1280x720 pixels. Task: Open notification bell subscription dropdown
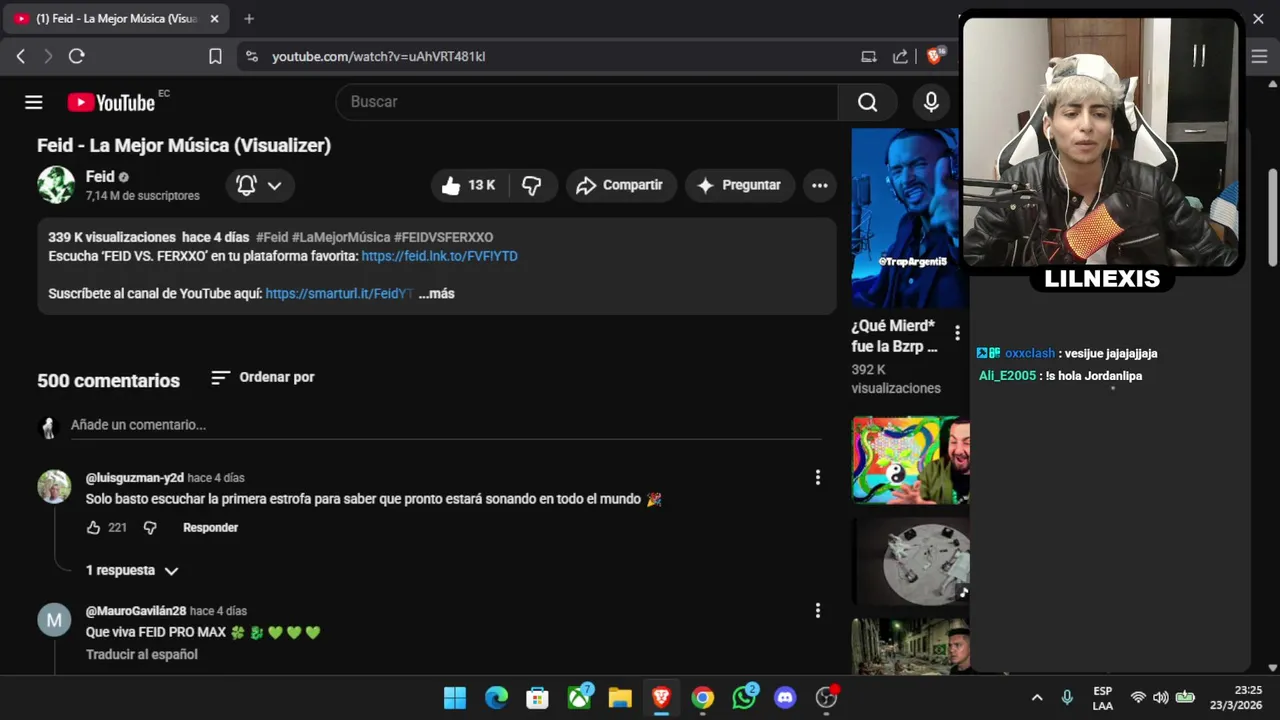[259, 185]
